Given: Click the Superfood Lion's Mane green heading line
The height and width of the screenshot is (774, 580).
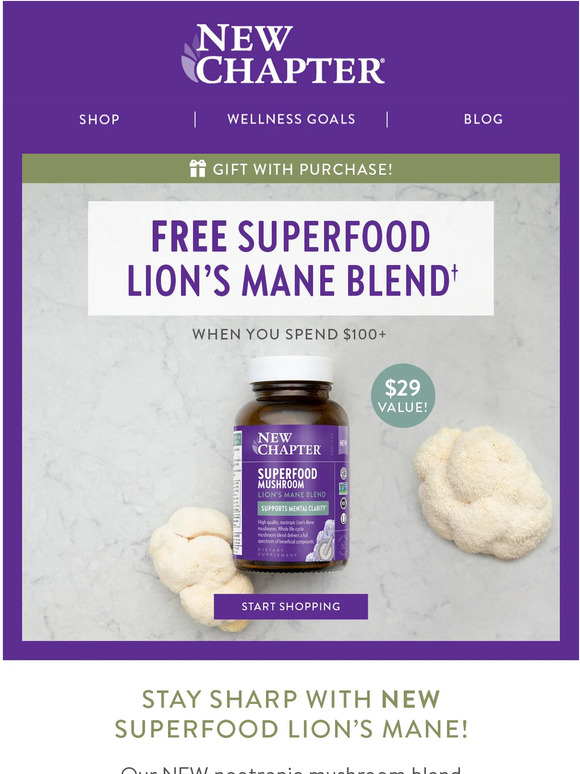Looking at the screenshot, I should [291, 729].
